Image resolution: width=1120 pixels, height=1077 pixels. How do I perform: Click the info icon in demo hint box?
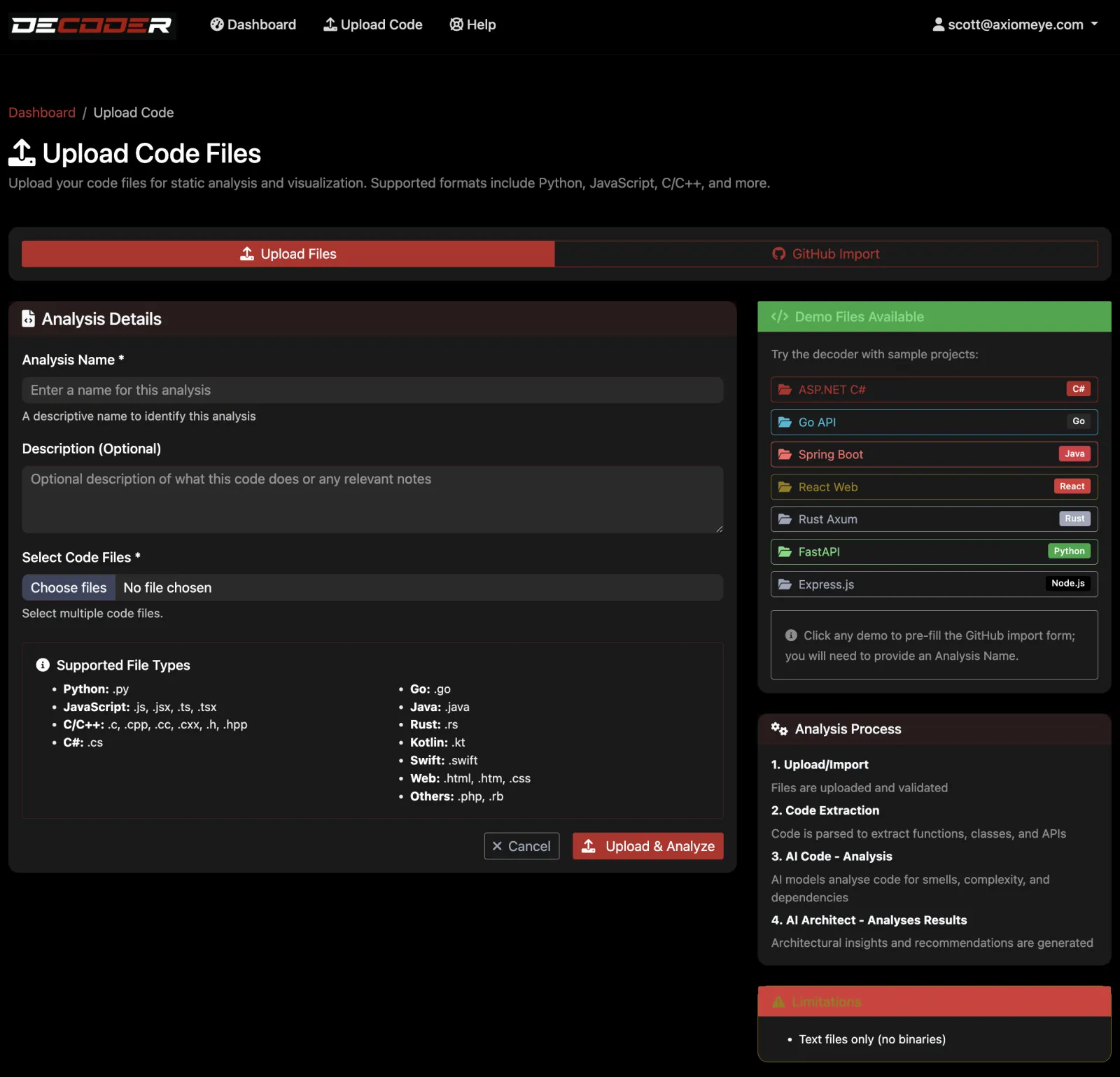(791, 635)
